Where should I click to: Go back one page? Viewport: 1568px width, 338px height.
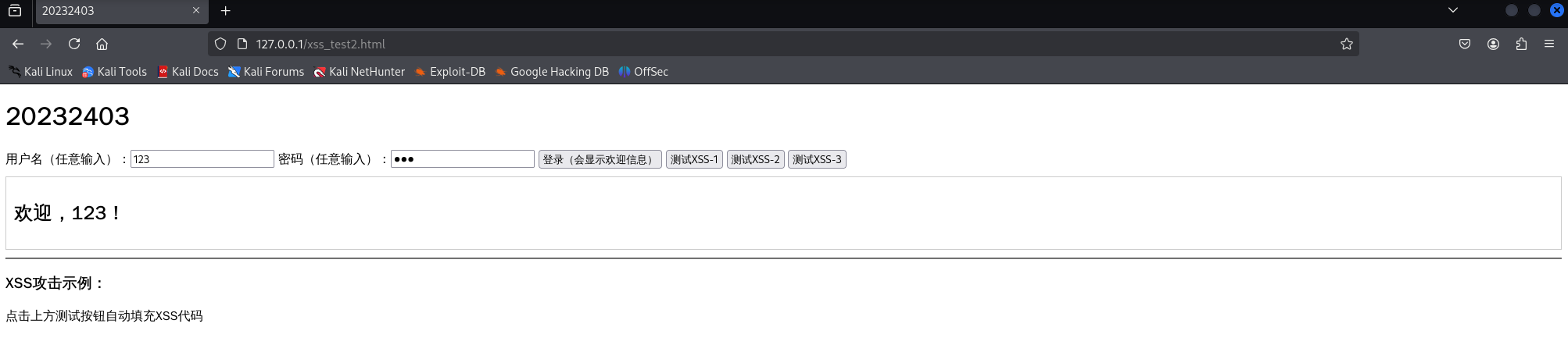(x=18, y=44)
